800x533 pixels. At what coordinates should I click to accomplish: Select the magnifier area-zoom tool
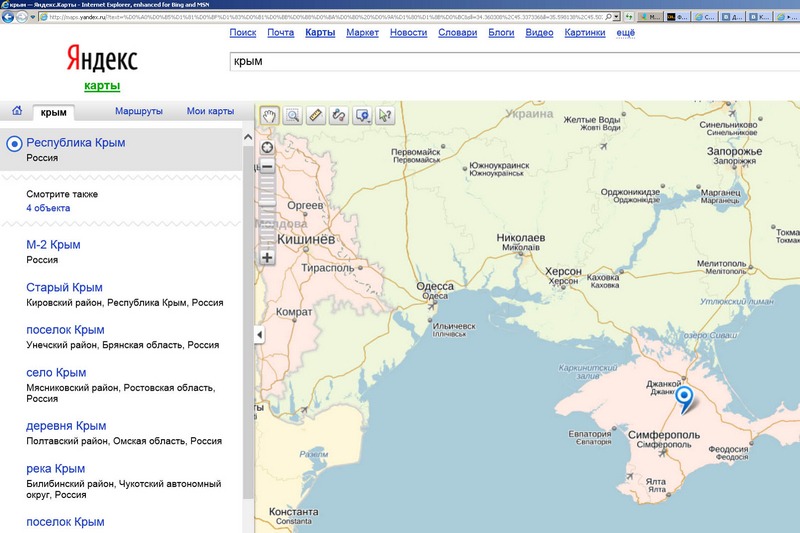click(292, 116)
